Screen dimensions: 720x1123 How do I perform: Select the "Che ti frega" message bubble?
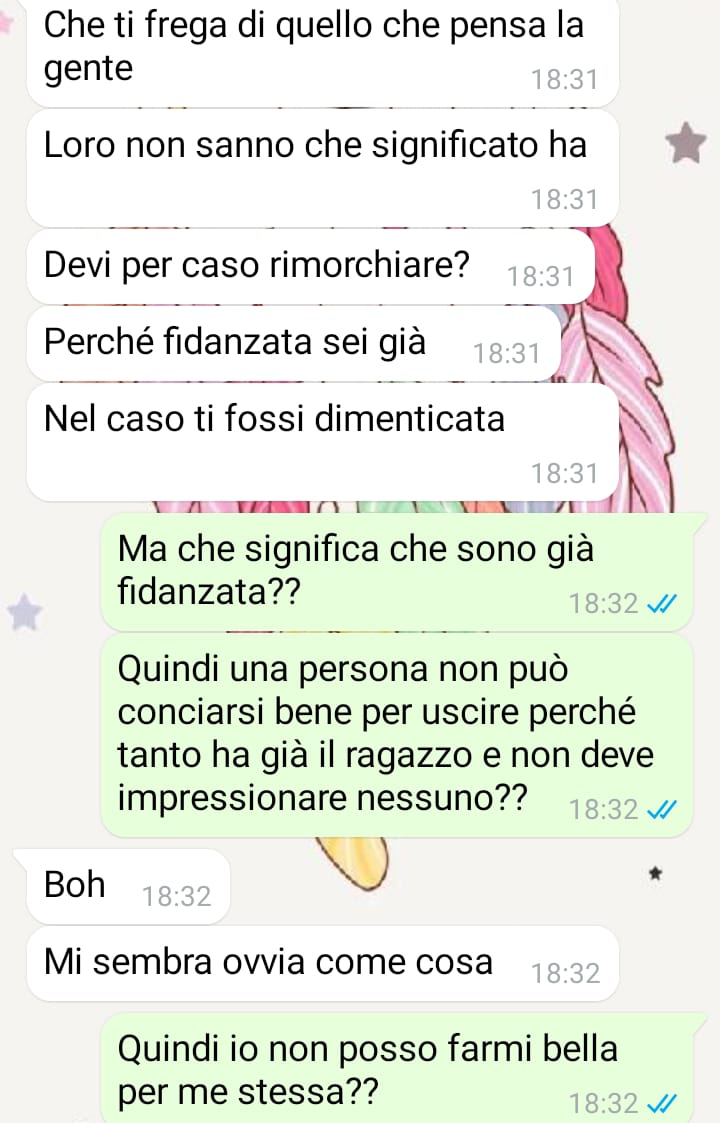tap(322, 52)
